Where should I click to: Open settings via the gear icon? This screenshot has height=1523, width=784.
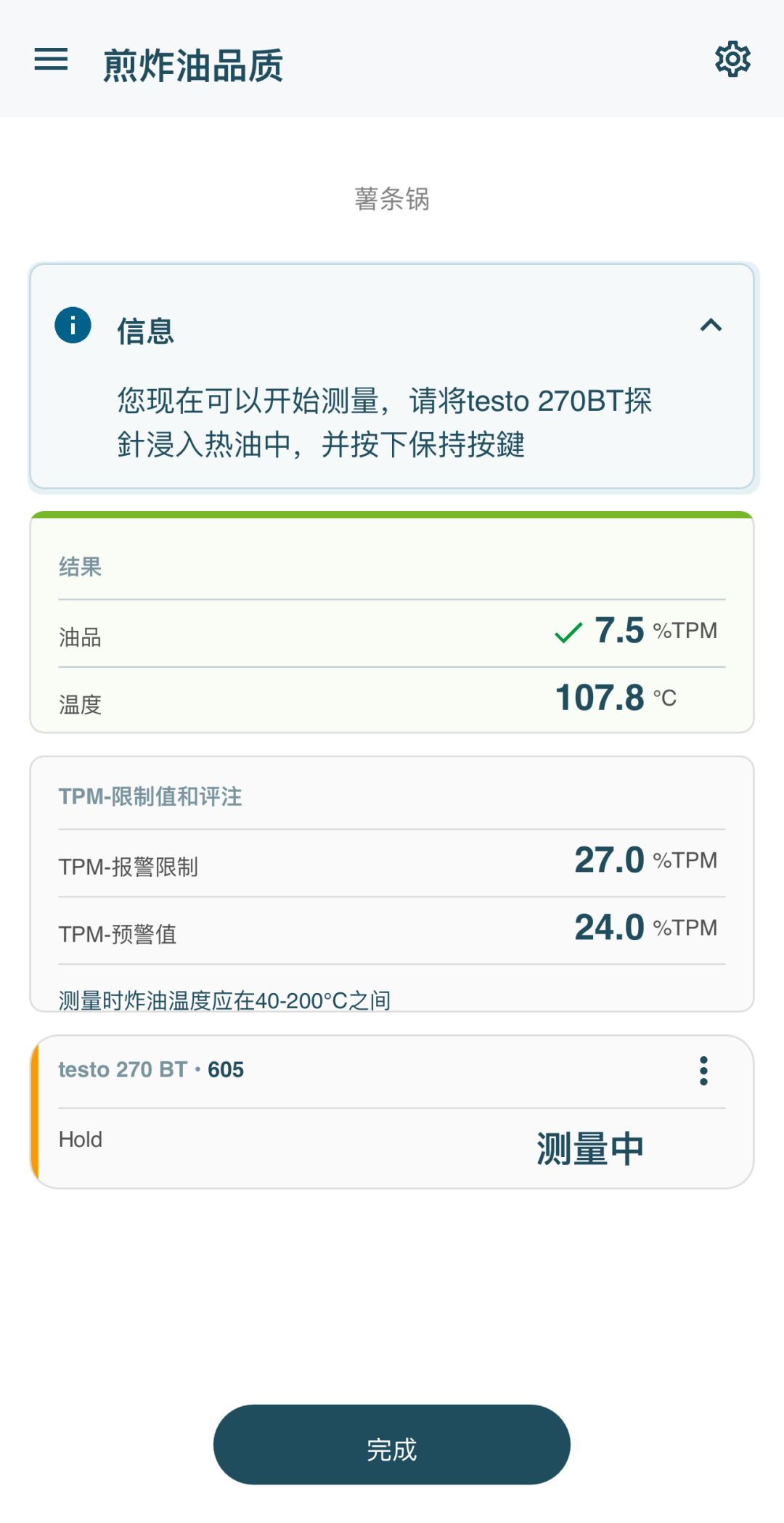pos(732,60)
